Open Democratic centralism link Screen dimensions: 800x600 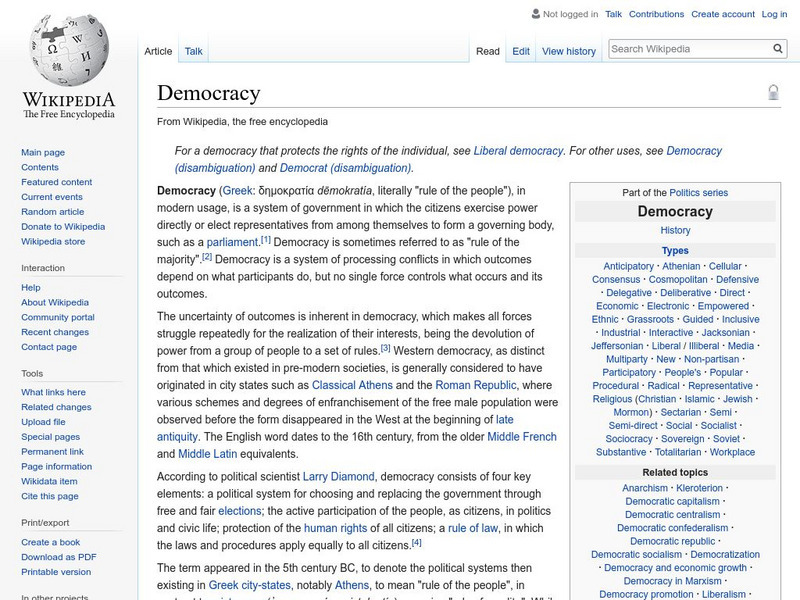pos(672,515)
